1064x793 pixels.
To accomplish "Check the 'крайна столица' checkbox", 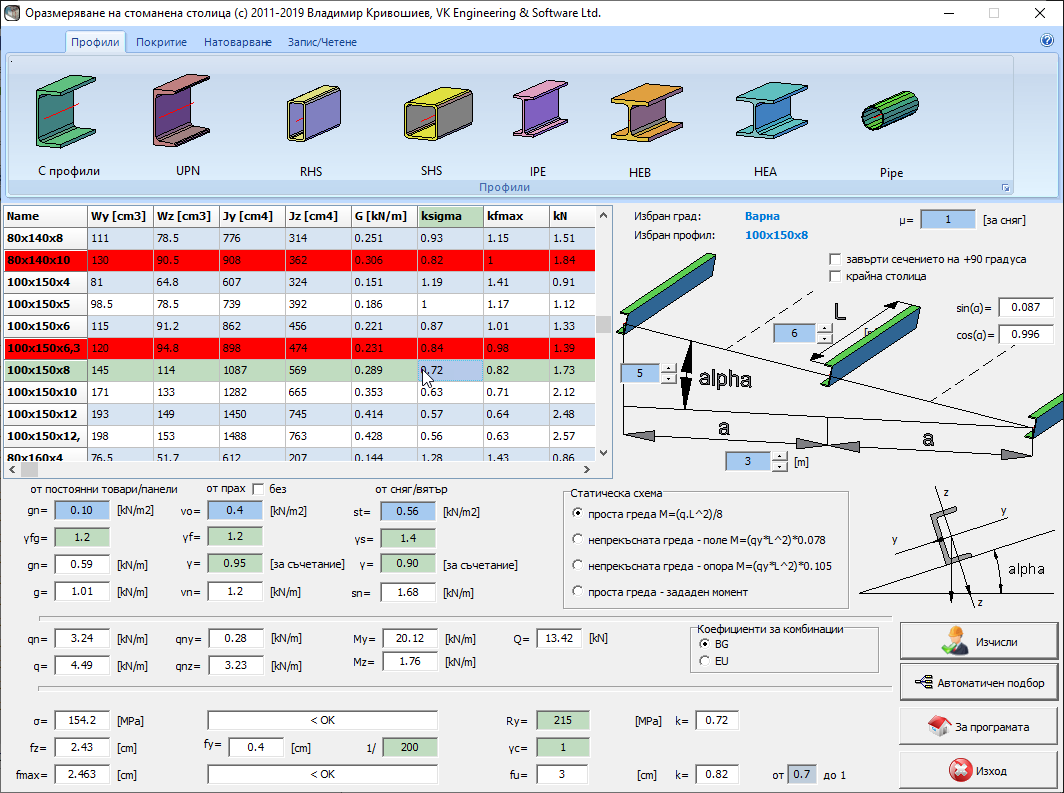I will [836, 276].
